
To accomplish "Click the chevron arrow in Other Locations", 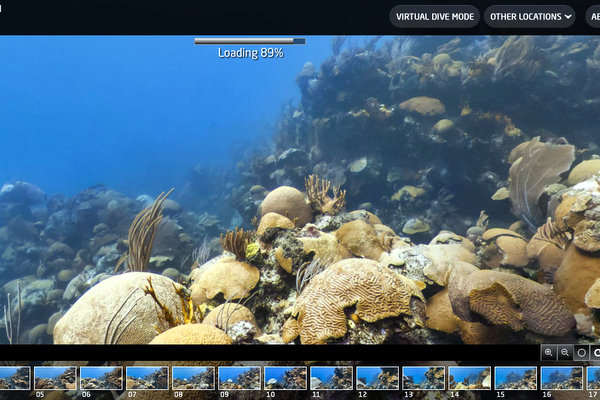I will point(568,16).
